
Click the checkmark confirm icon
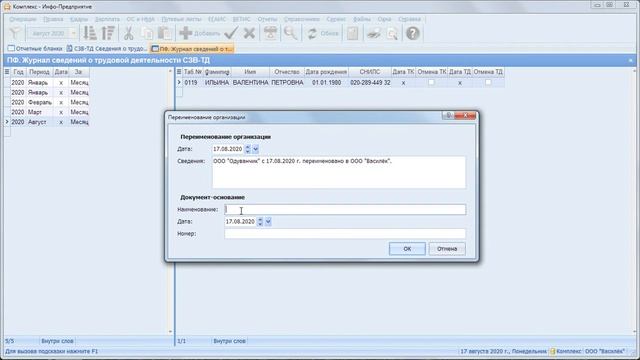tap(231, 33)
